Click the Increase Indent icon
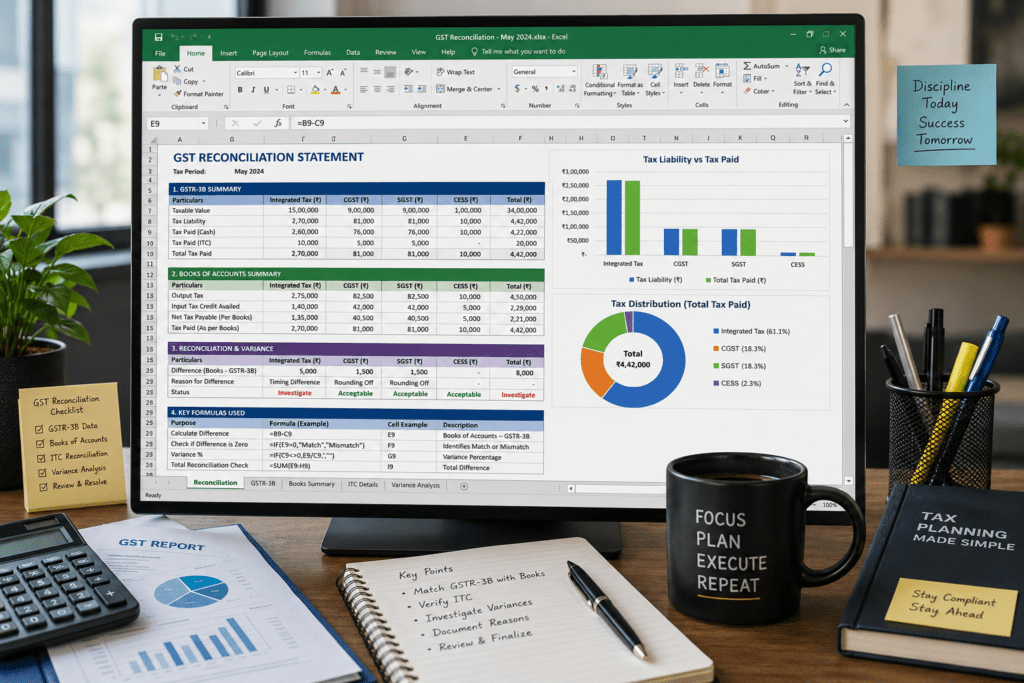The width and height of the screenshot is (1024, 683). pyautogui.click(x=422, y=89)
